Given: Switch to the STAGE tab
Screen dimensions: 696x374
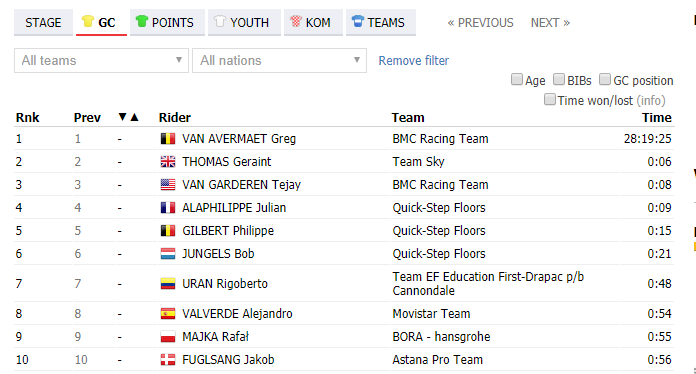Looking at the screenshot, I should coord(43,23).
